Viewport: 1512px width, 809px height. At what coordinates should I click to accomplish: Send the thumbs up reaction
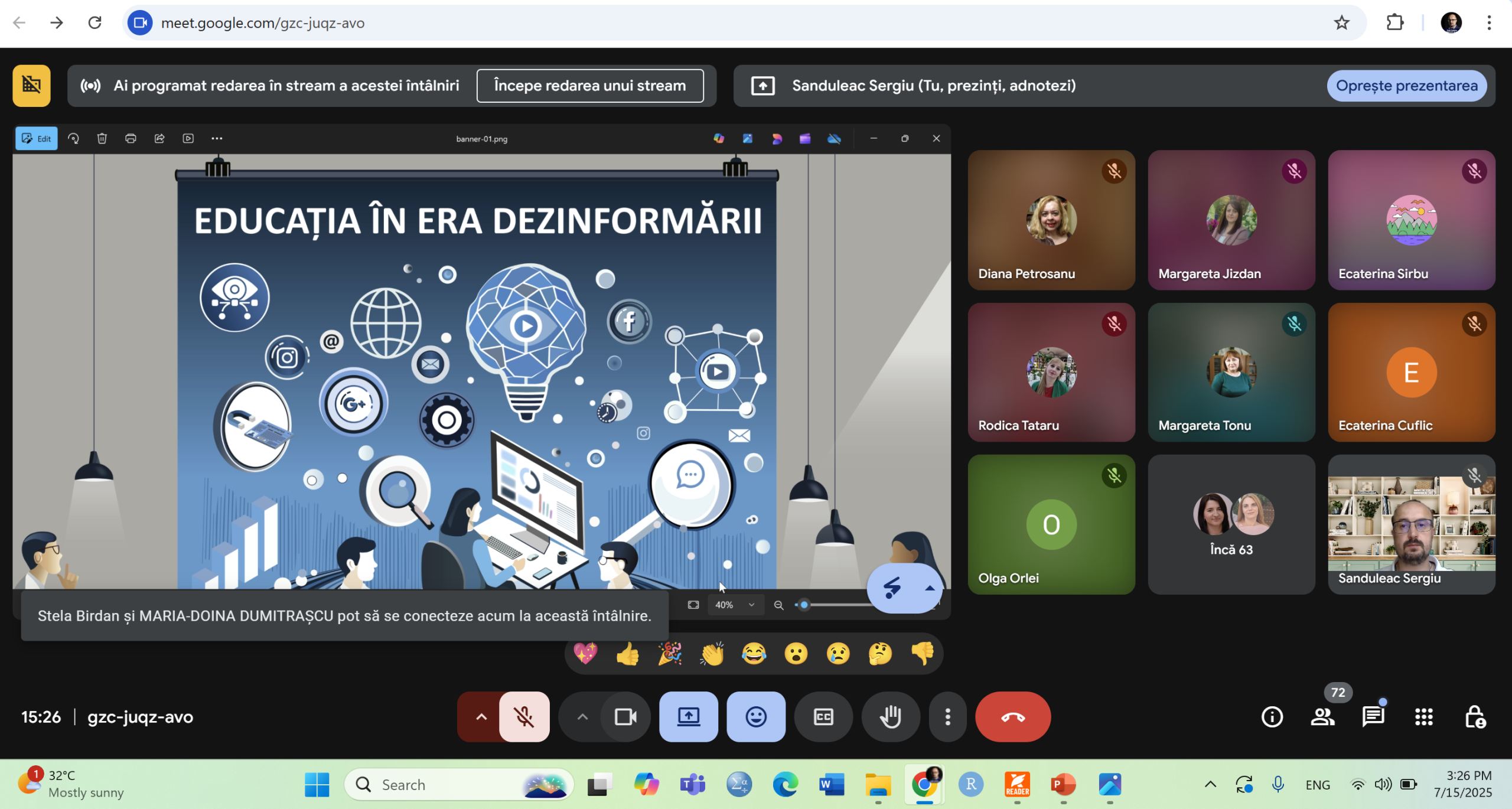627,654
